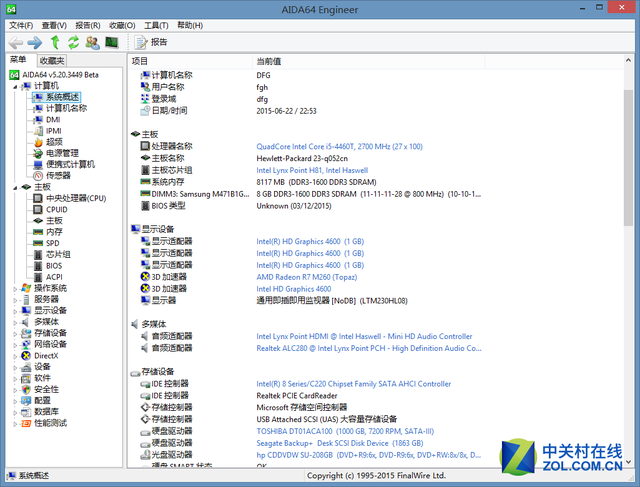The height and width of the screenshot is (487, 640).
Task: Expand the 网络设备 tree node
Action: coord(15,345)
